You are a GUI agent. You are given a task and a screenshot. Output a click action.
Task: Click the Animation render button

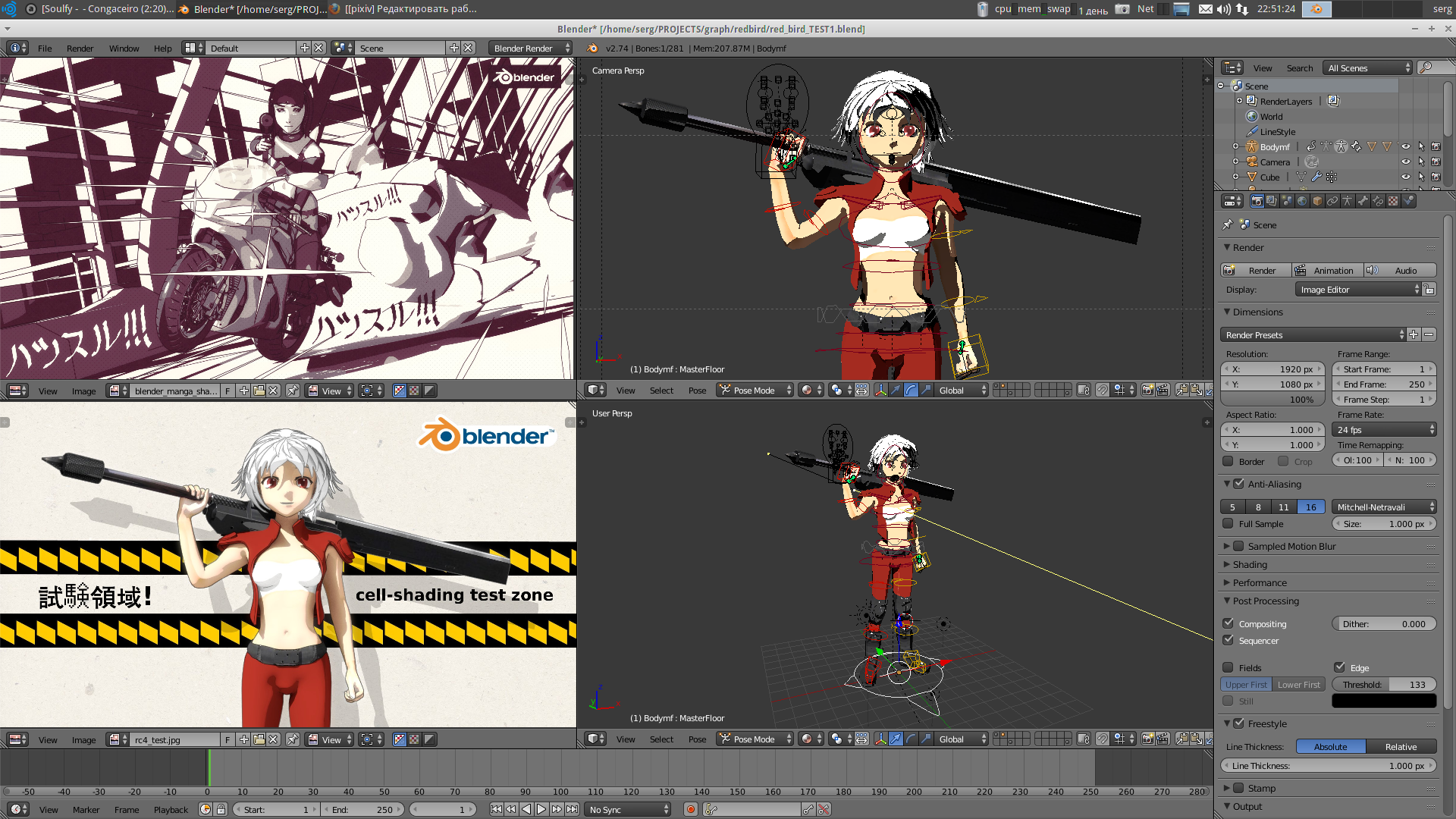(1327, 270)
